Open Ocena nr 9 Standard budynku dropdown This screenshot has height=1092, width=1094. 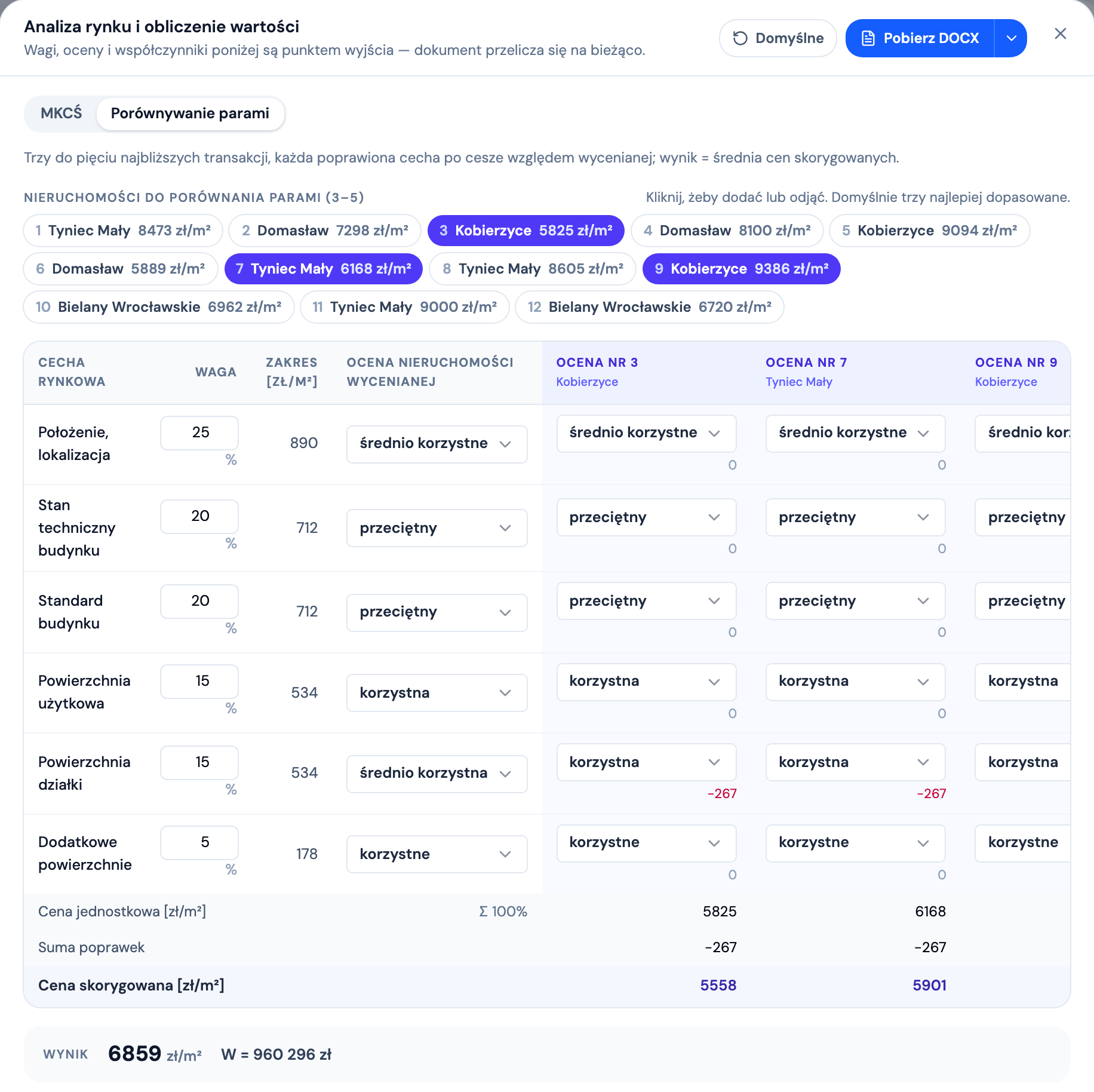click(x=1022, y=601)
